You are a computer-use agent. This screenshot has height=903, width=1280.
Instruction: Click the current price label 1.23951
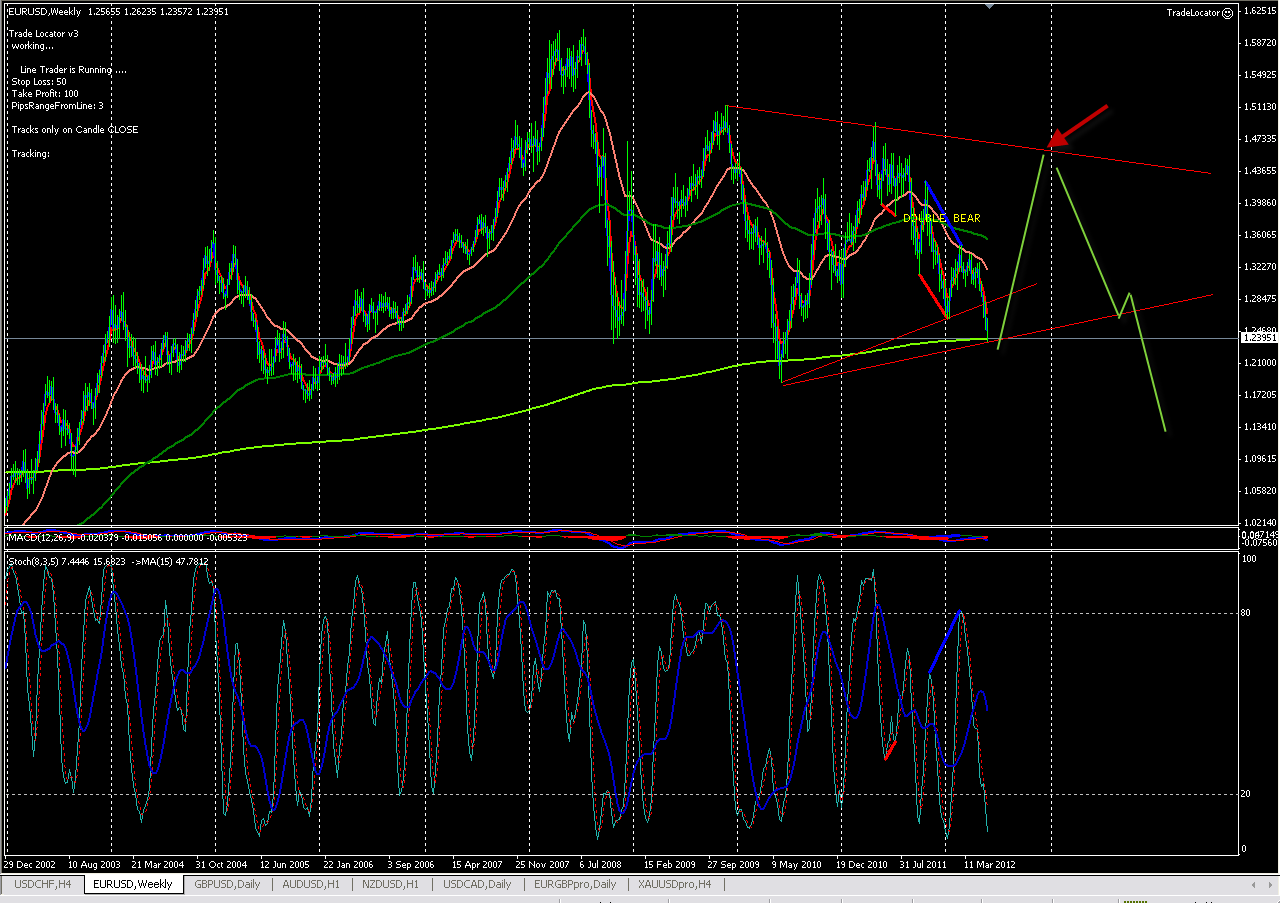tap(1258, 338)
